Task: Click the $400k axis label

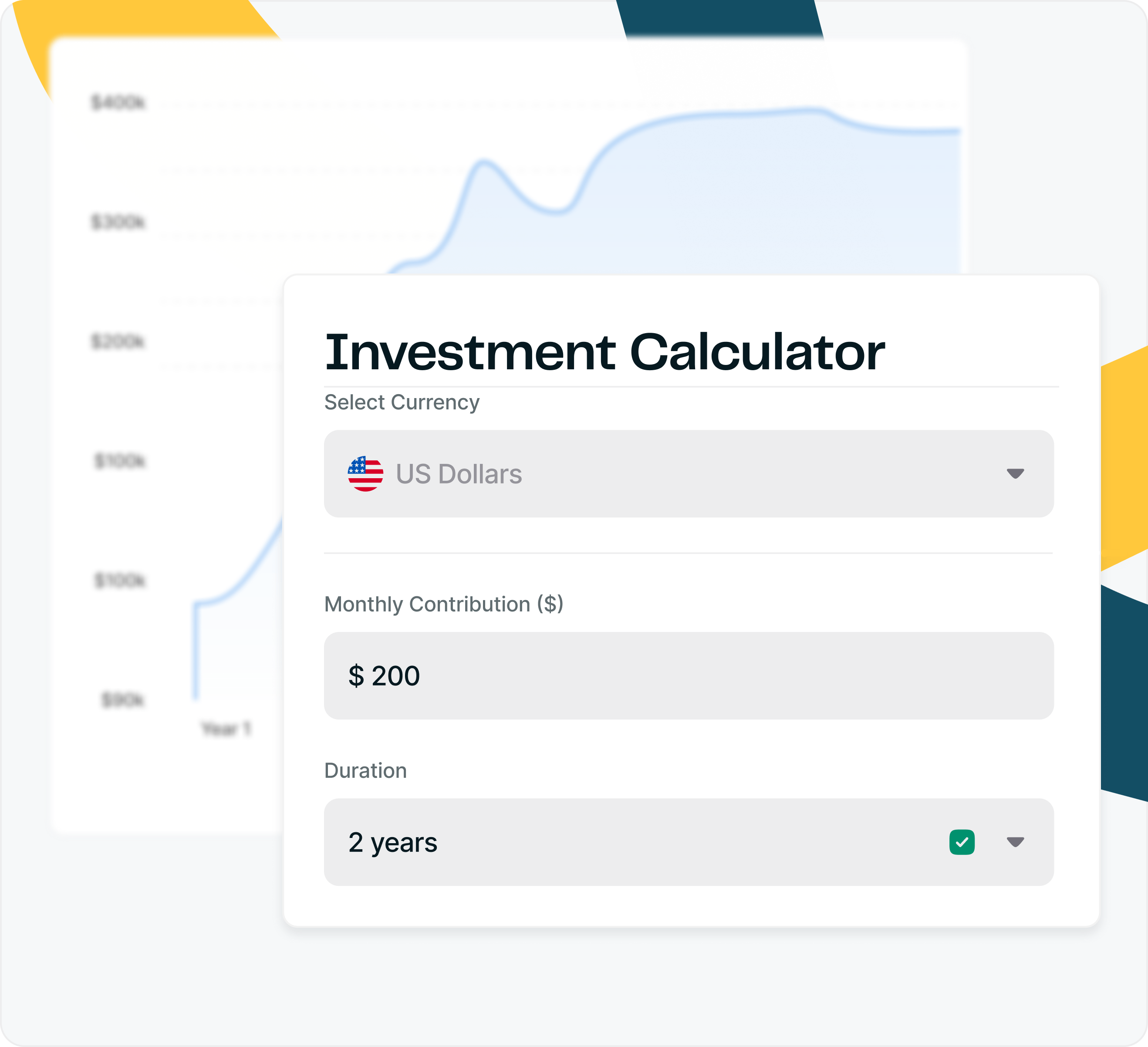Action: pos(118,102)
